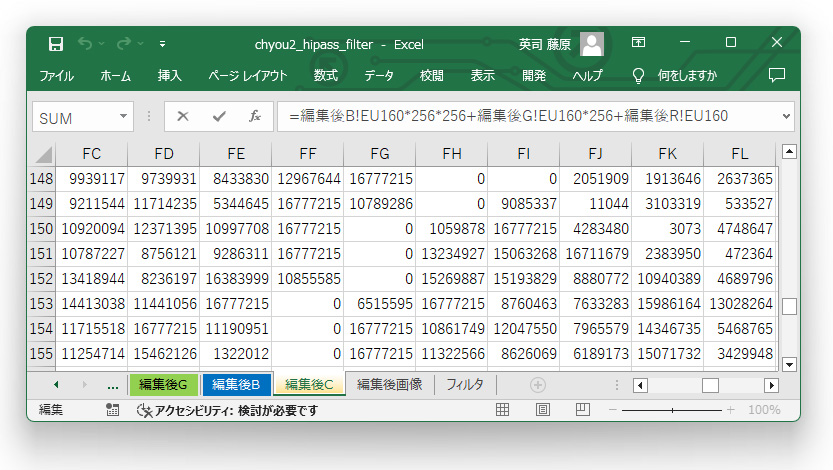Open the ファイル menu
This screenshot has height=470, width=833.
point(57,75)
